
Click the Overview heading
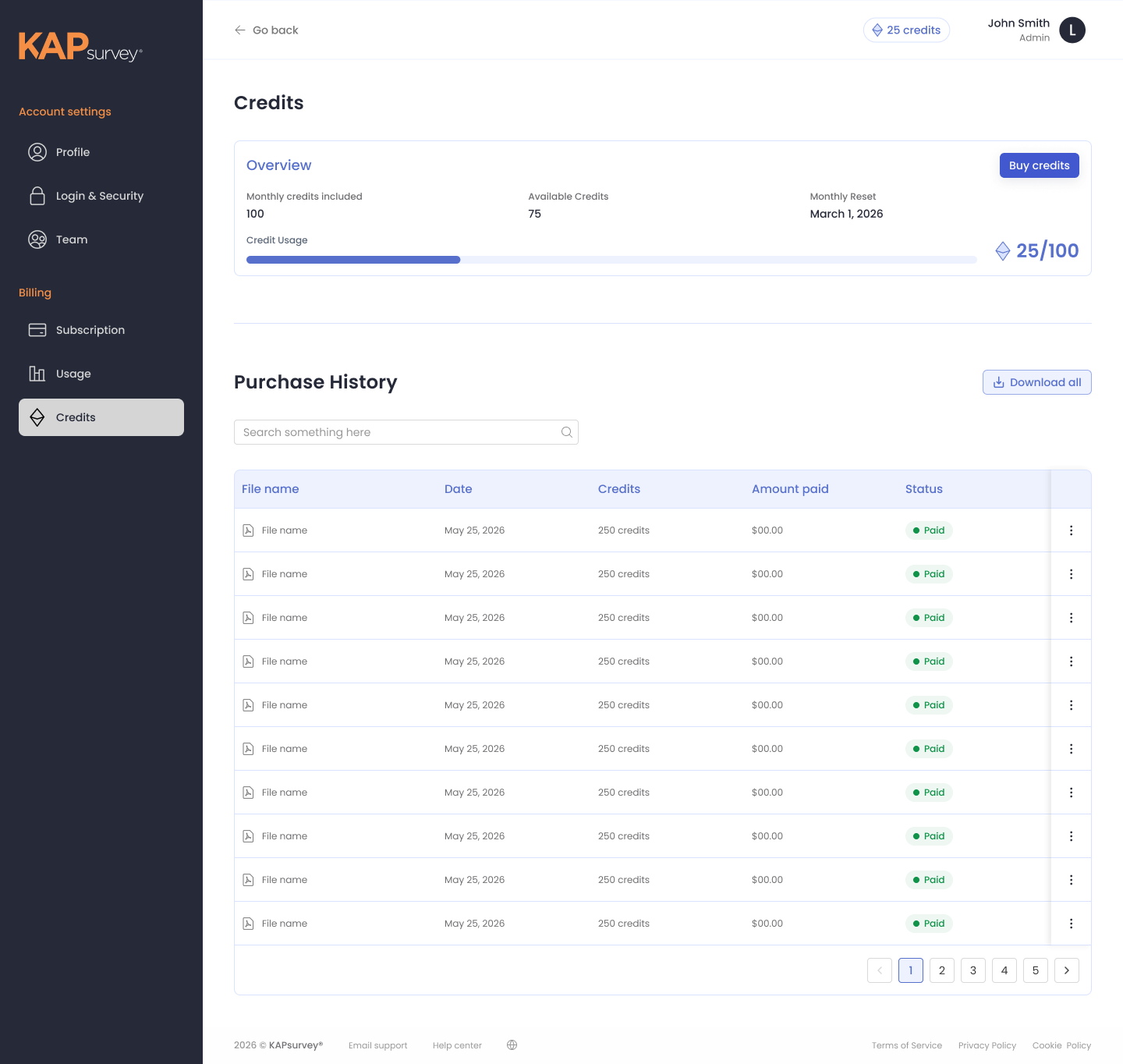(x=278, y=165)
